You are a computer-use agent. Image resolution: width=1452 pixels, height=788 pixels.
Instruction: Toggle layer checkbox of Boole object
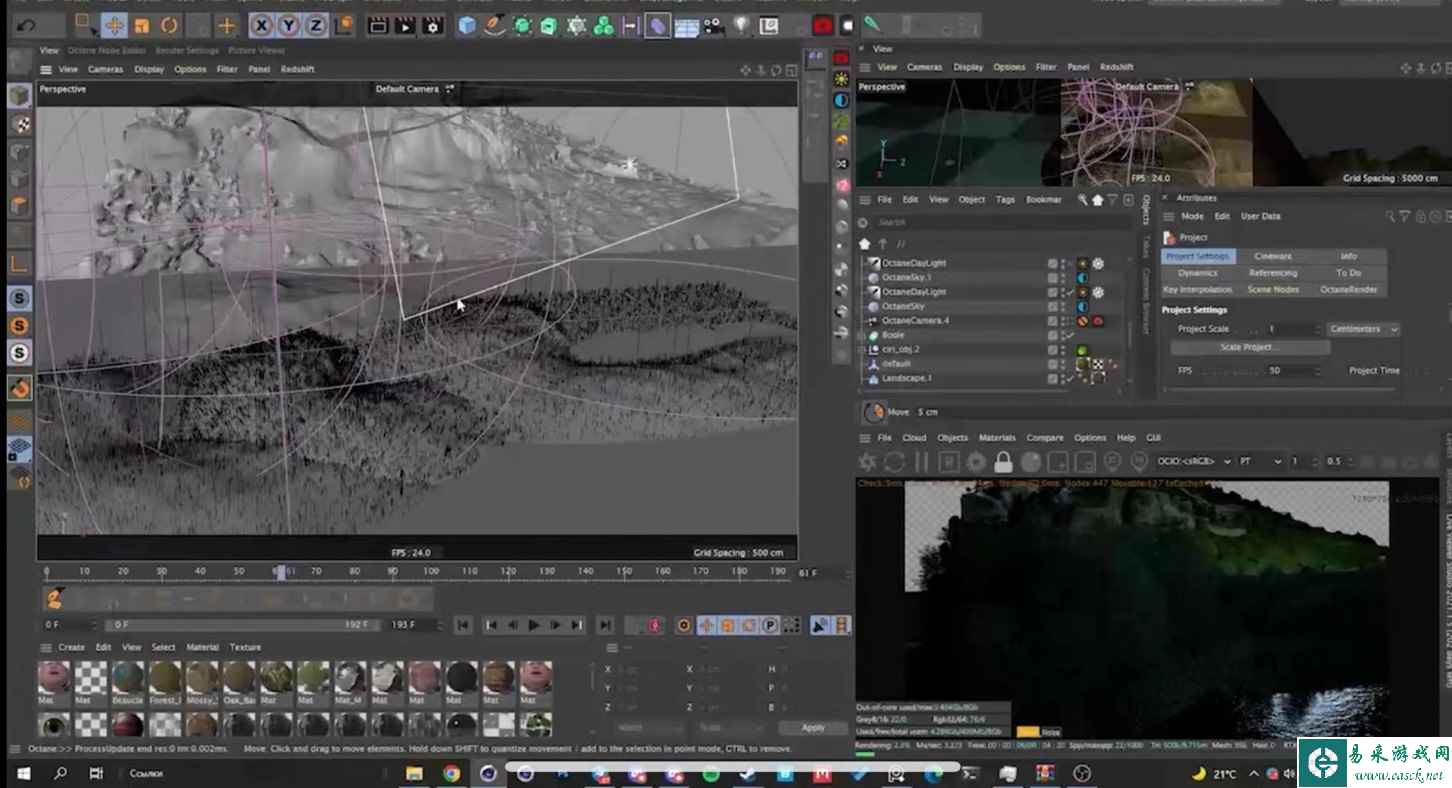pyautogui.click(x=1052, y=336)
